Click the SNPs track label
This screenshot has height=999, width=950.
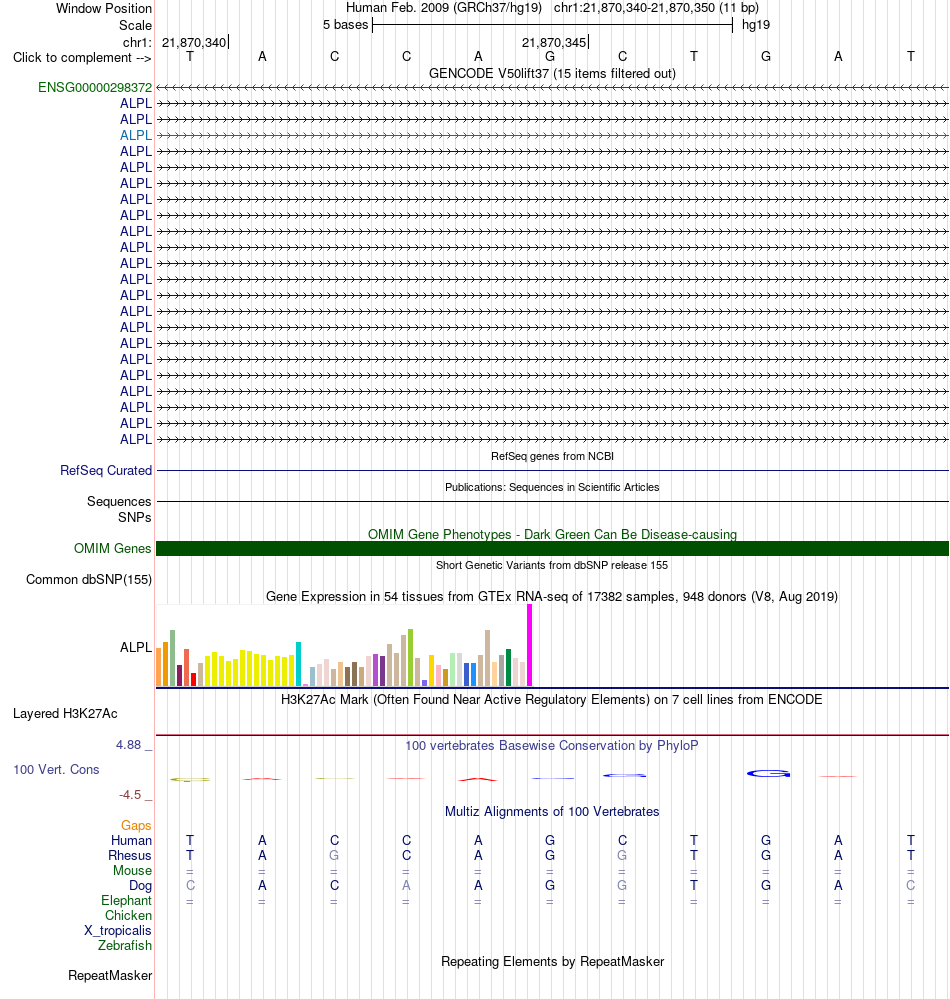click(x=134, y=517)
